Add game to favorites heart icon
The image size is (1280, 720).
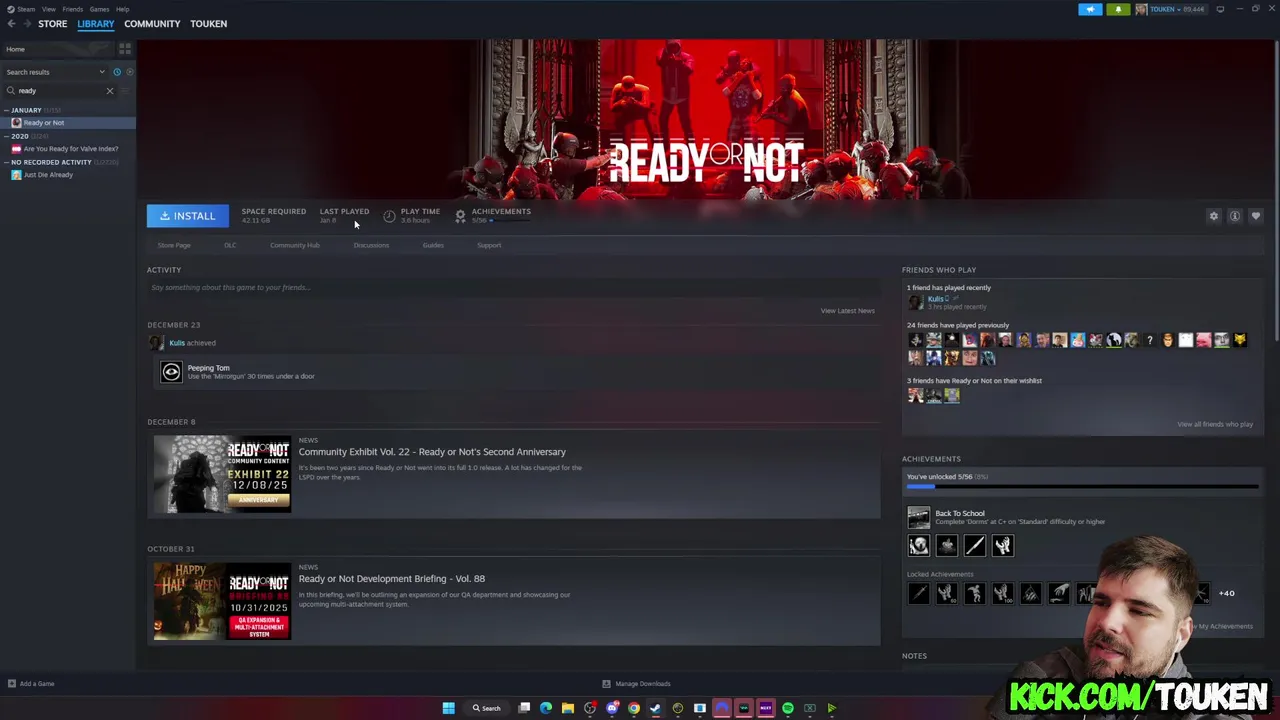(x=1256, y=216)
